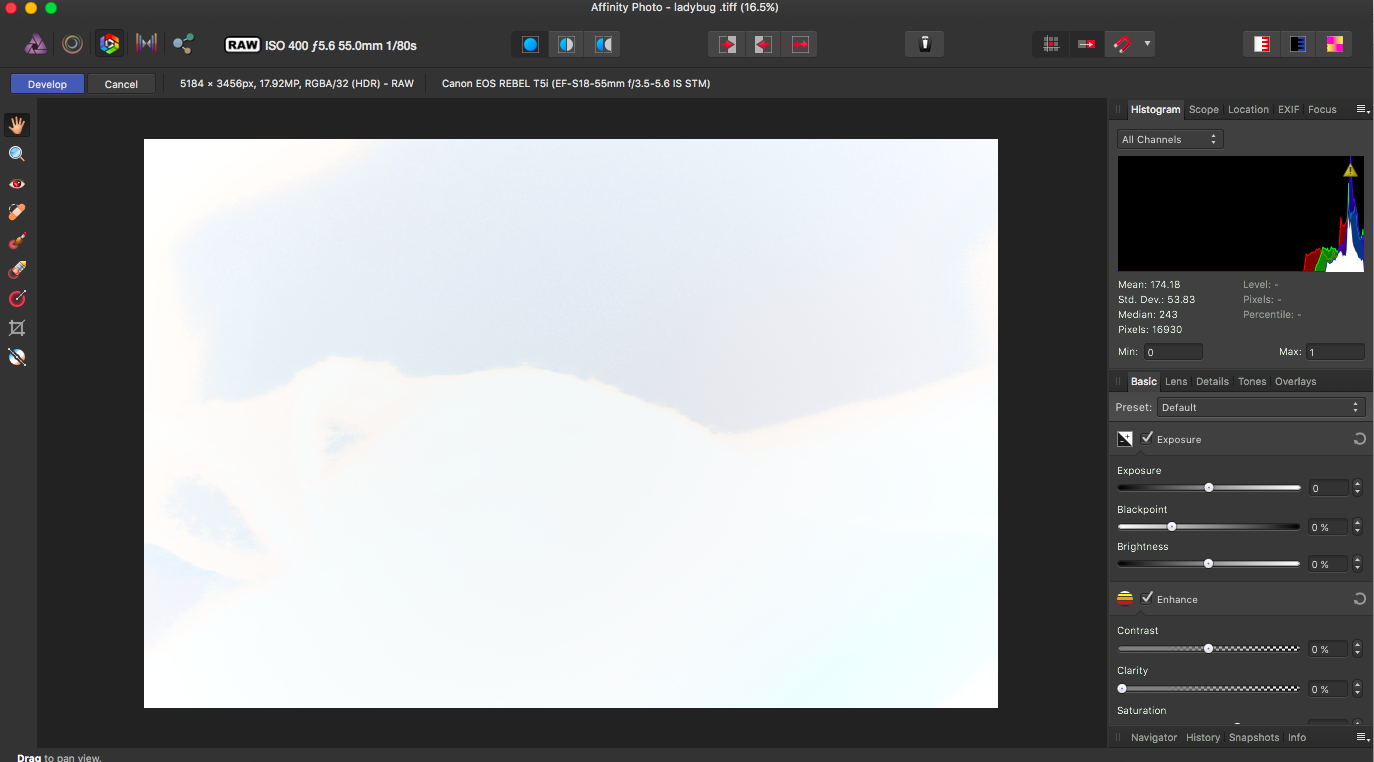This screenshot has height=762, width=1374.
Task: Switch to the Details tab
Action: [1212, 381]
